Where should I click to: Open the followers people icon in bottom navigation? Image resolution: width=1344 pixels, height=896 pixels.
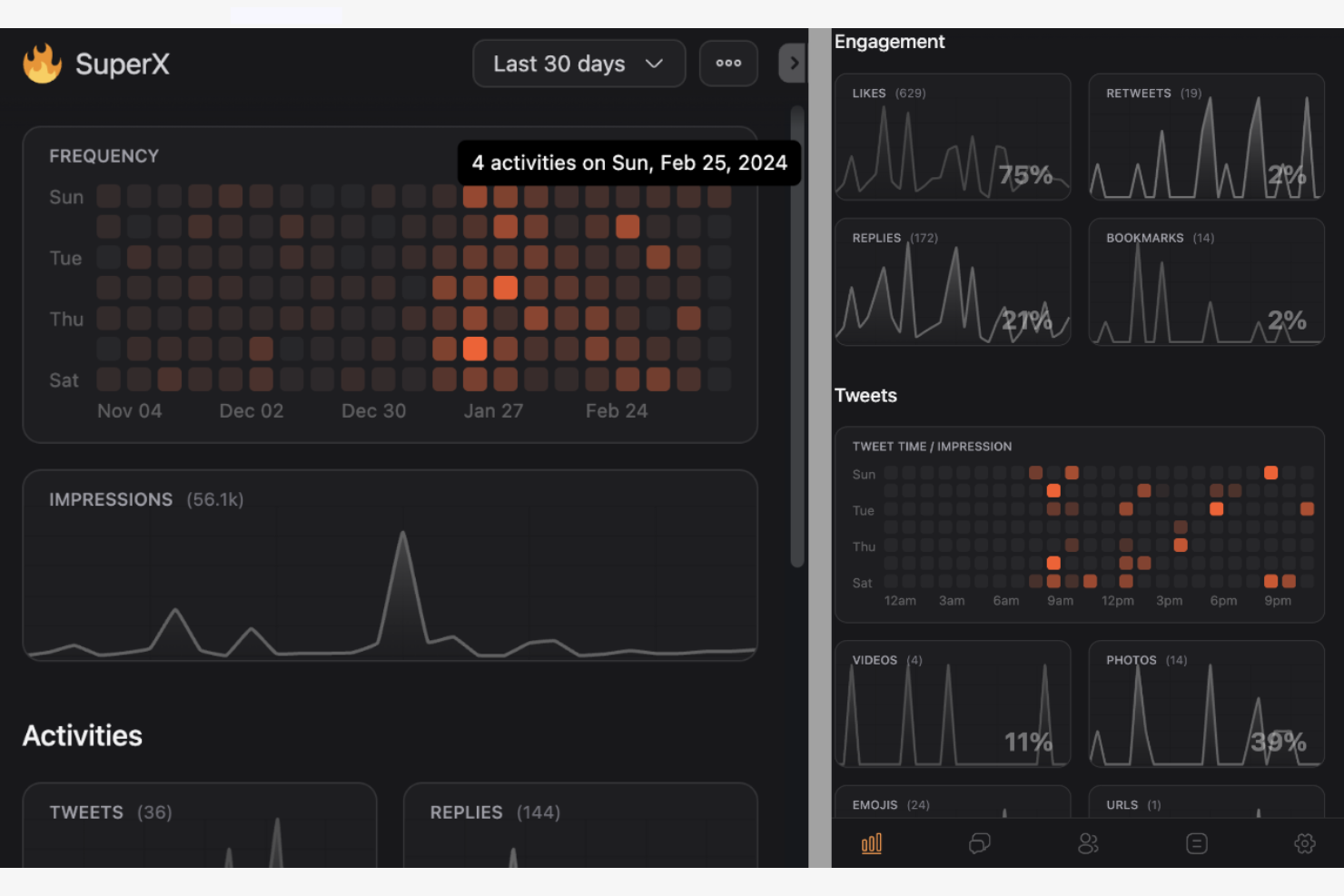point(1089,843)
